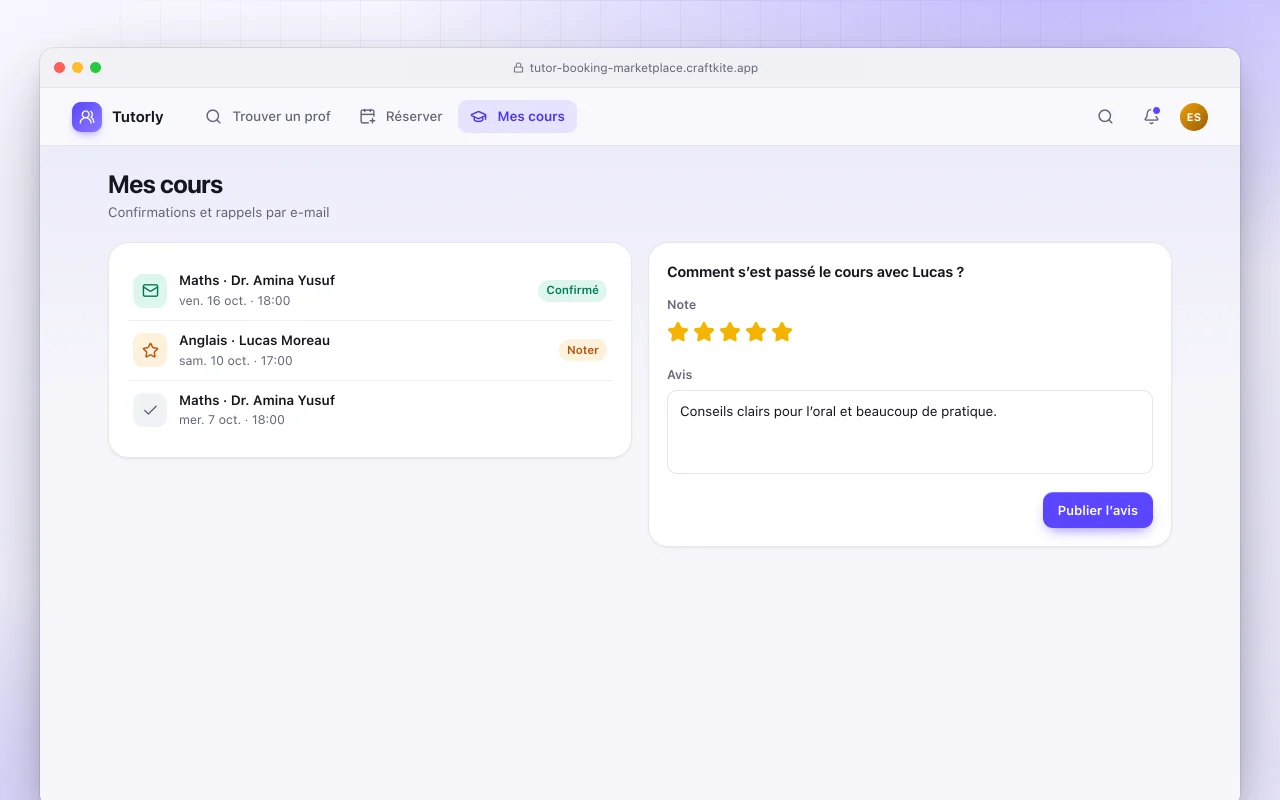Click the heading Comment s'est passé le cours avec Lucas
Image resolution: width=1280 pixels, height=800 pixels.
point(815,272)
